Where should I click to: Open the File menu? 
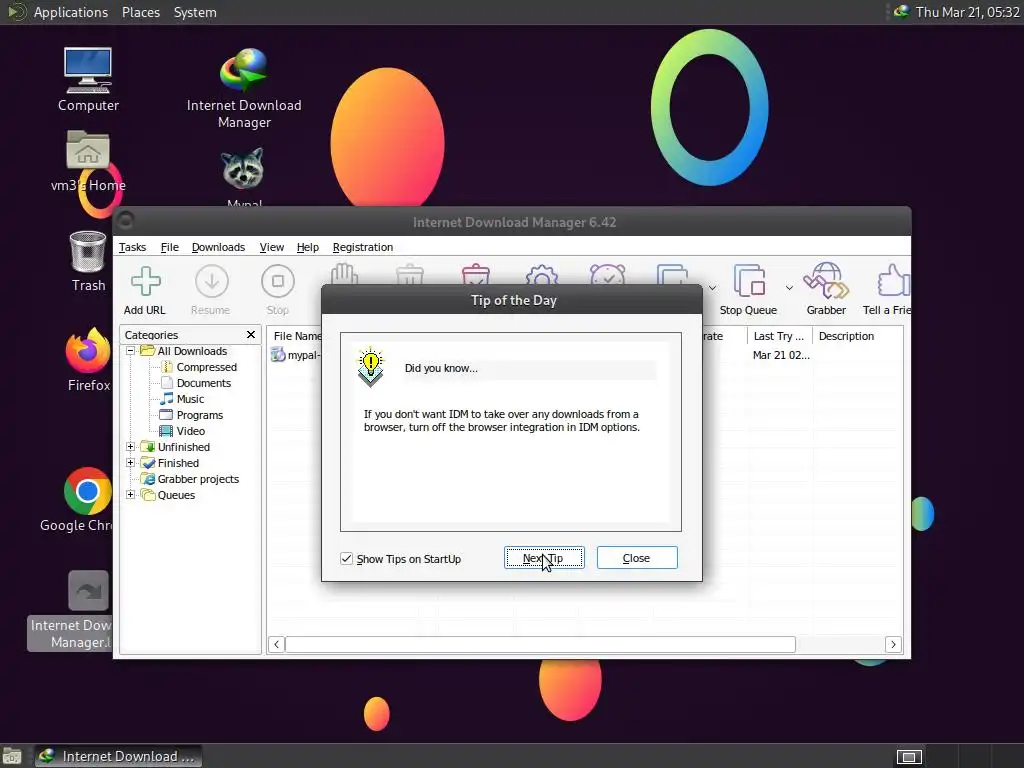170,247
